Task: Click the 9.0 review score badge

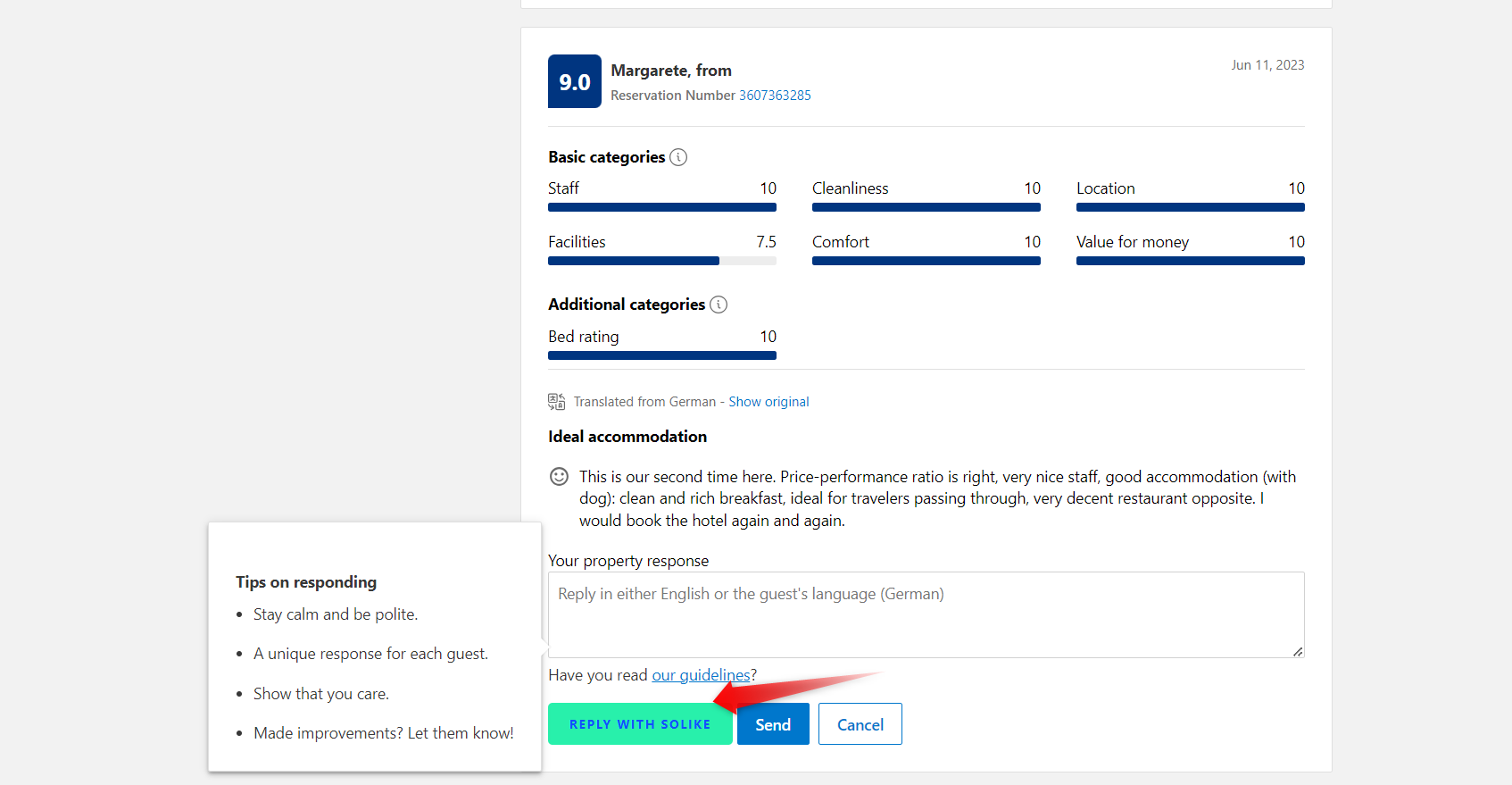Action: pyautogui.click(x=574, y=81)
